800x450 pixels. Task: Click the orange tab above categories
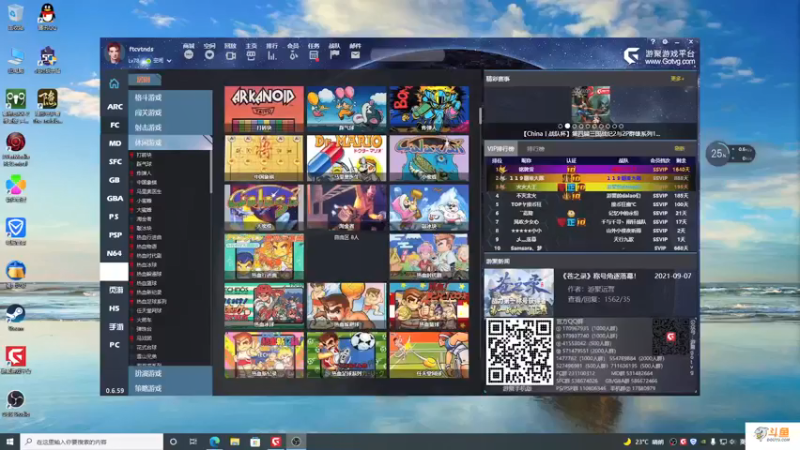(x=144, y=79)
